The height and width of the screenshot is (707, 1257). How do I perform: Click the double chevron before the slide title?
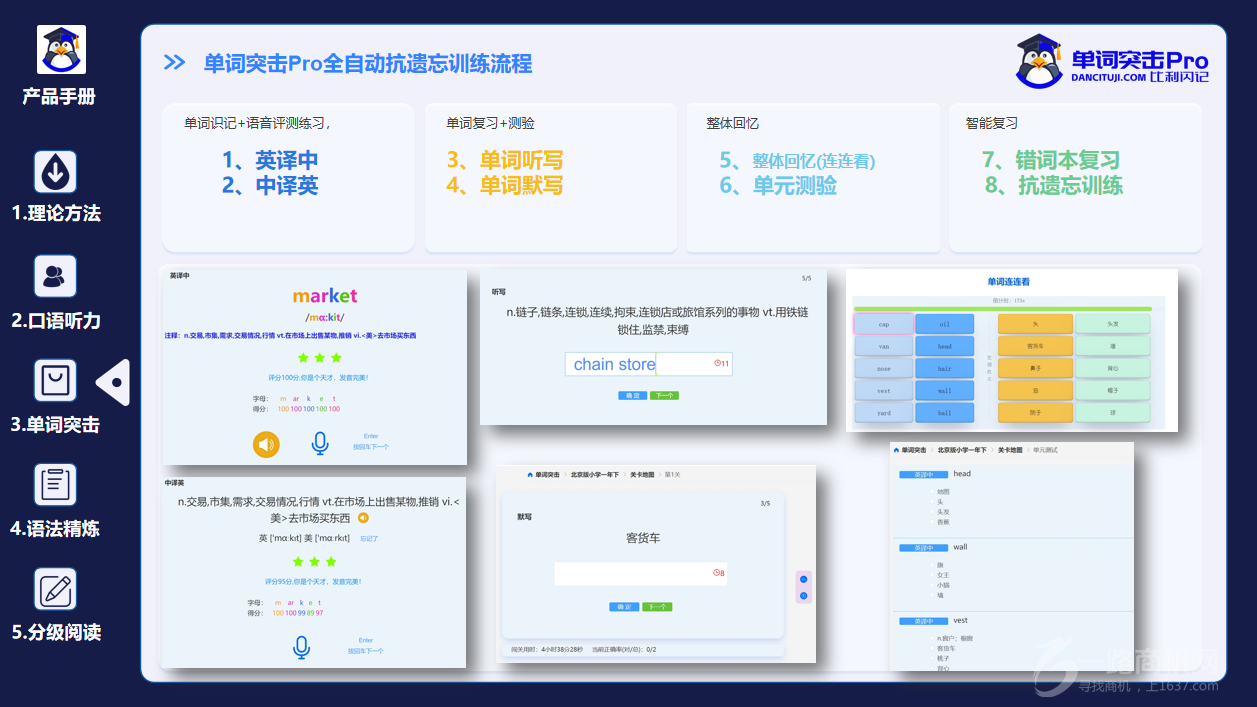coord(174,63)
